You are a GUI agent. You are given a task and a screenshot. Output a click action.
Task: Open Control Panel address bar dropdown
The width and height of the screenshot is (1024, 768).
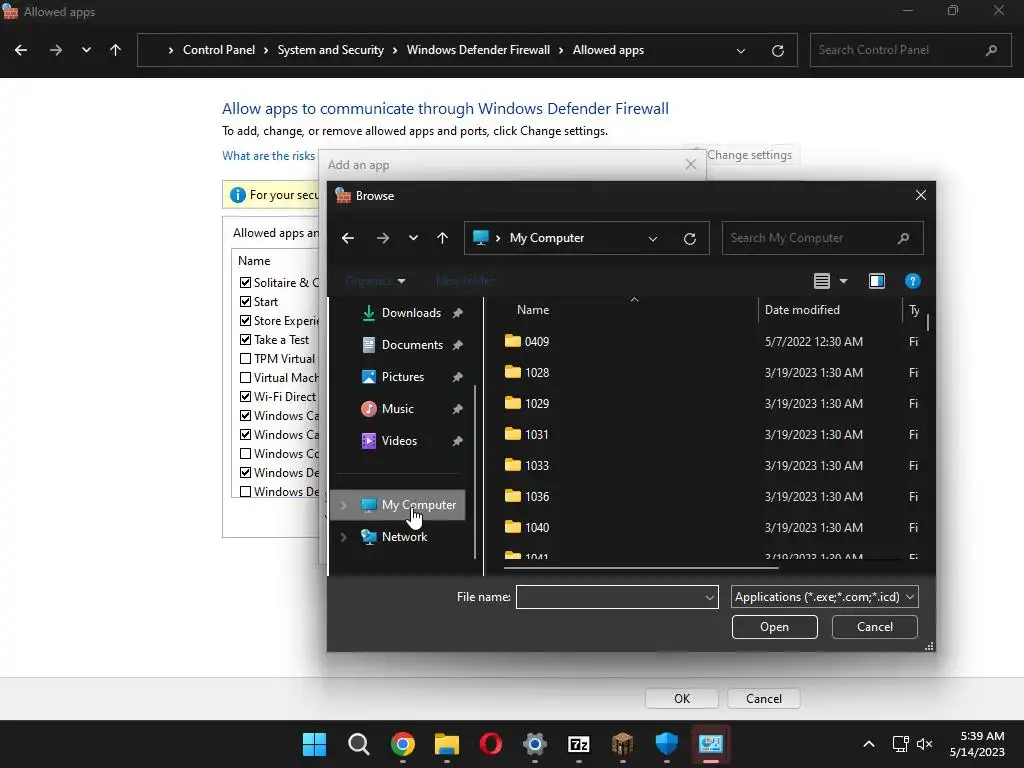pyautogui.click(x=741, y=51)
